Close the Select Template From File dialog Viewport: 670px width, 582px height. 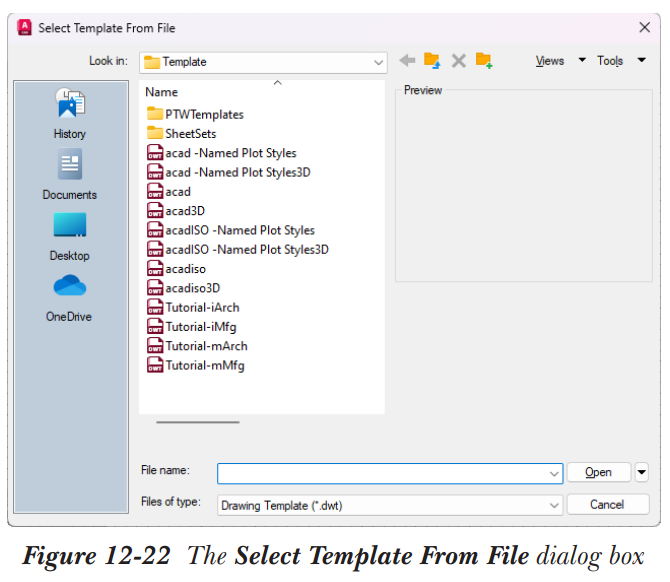[x=644, y=28]
